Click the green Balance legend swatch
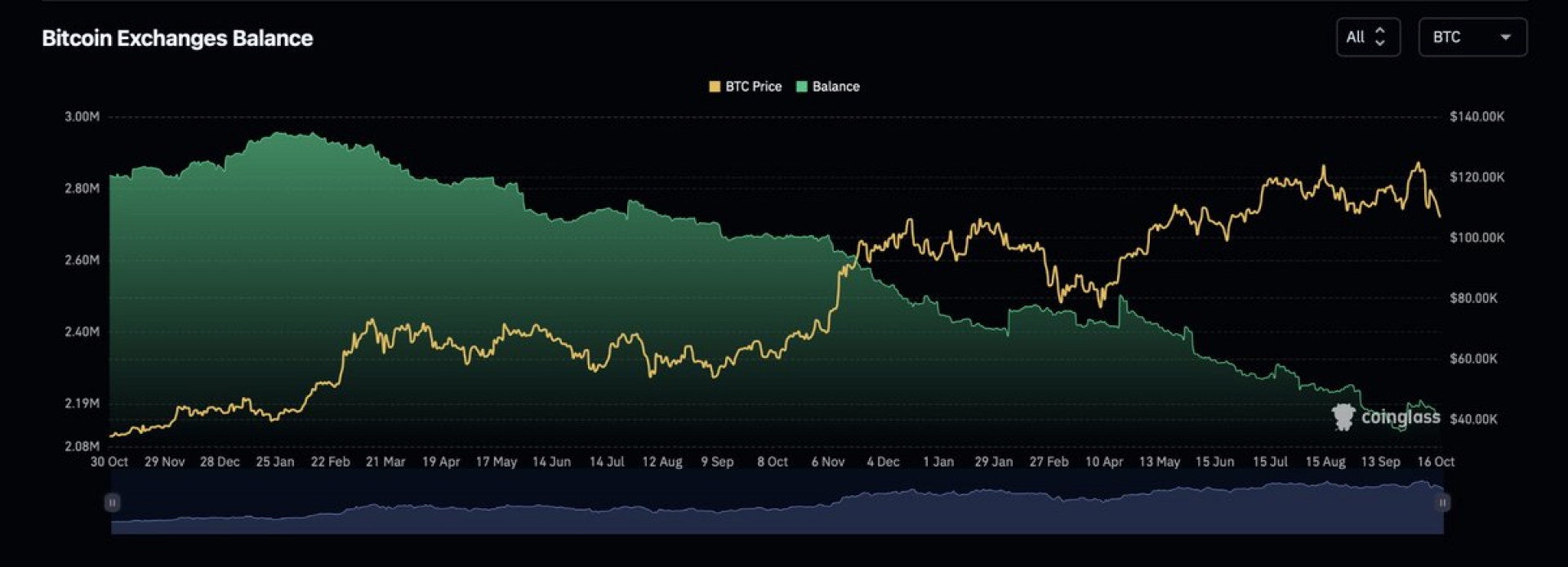This screenshot has width=1568, height=567. 802,87
